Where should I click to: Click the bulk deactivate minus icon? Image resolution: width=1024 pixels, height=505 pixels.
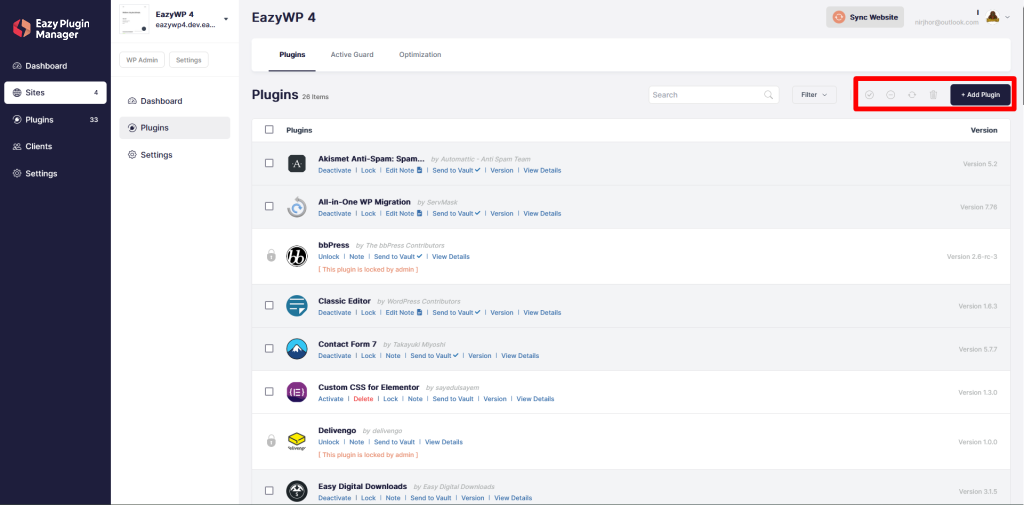point(890,95)
